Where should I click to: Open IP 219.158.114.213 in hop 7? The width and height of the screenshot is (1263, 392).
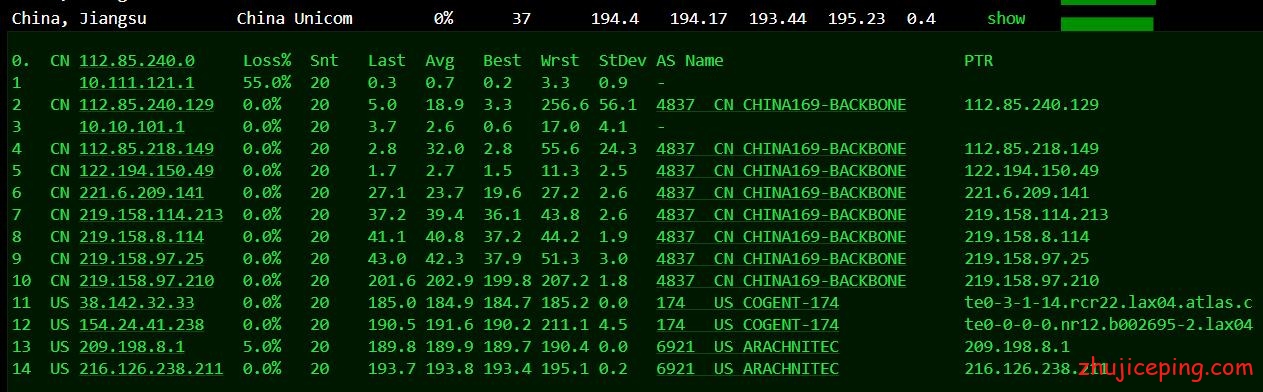pyautogui.click(x=151, y=214)
